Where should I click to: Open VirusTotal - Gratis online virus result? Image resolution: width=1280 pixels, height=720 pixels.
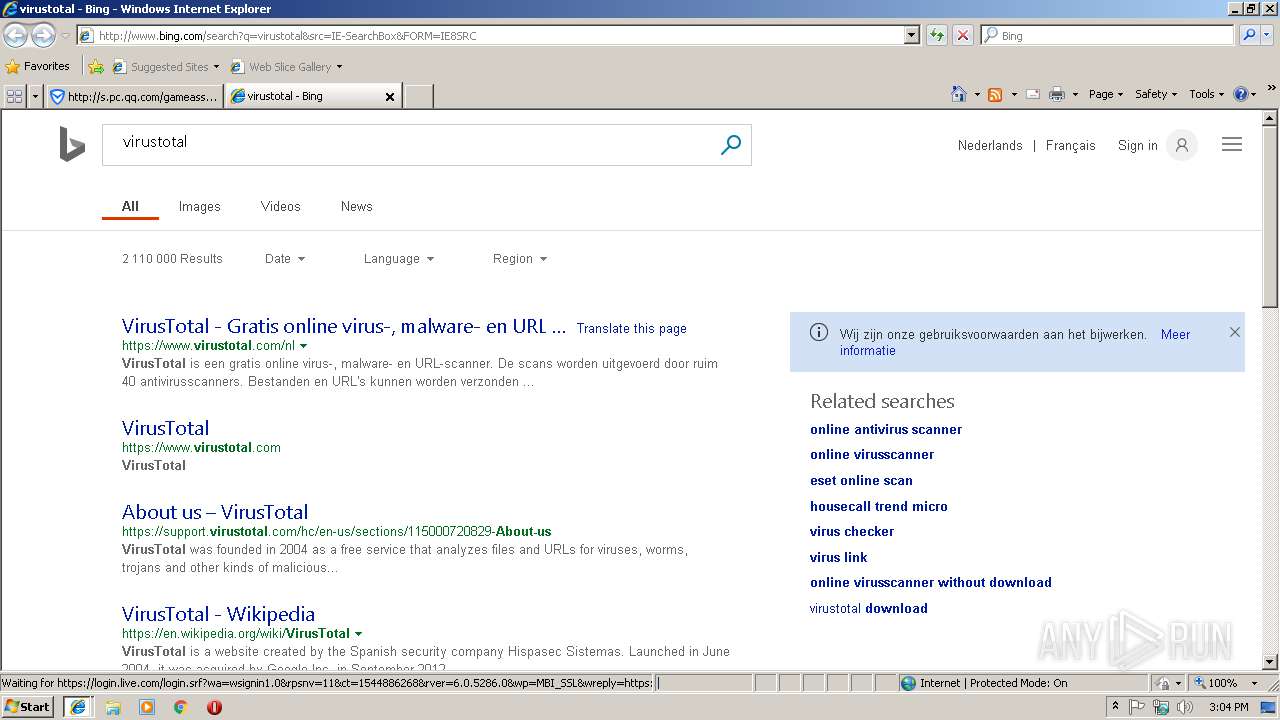344,326
